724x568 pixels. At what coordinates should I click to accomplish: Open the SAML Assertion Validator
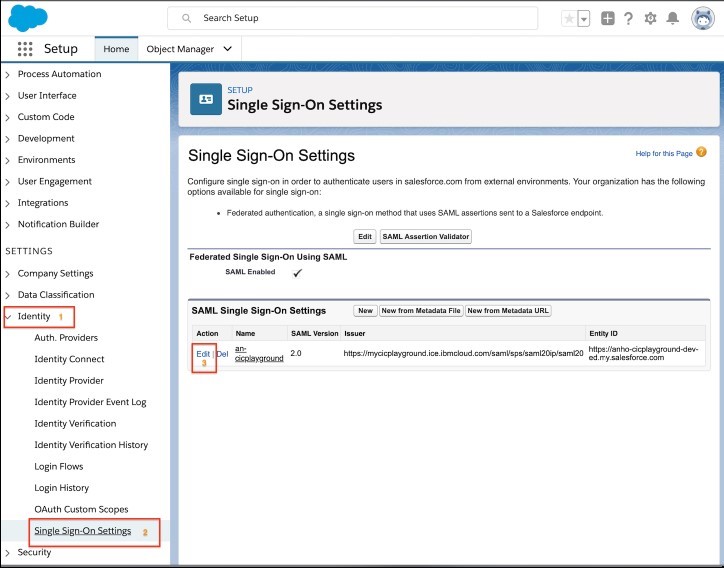click(x=426, y=236)
